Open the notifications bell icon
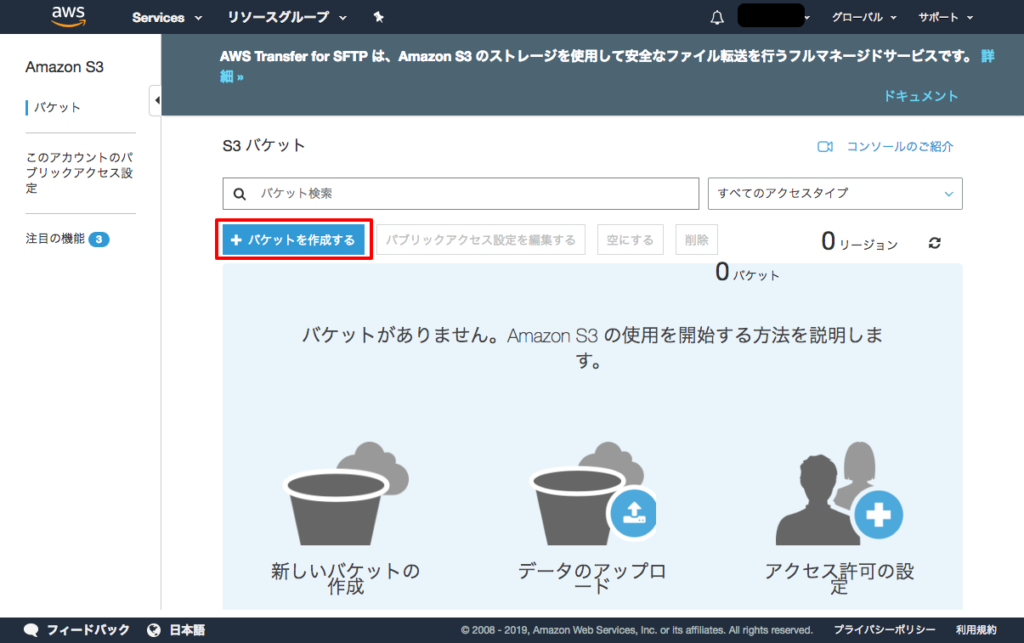 717,18
